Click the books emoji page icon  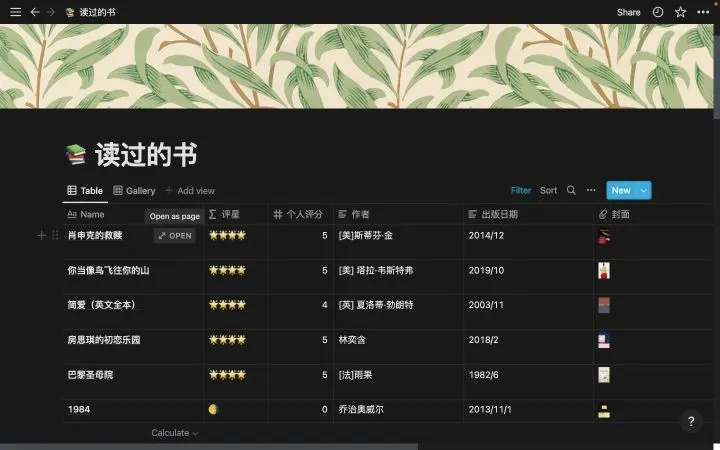tap(76, 154)
